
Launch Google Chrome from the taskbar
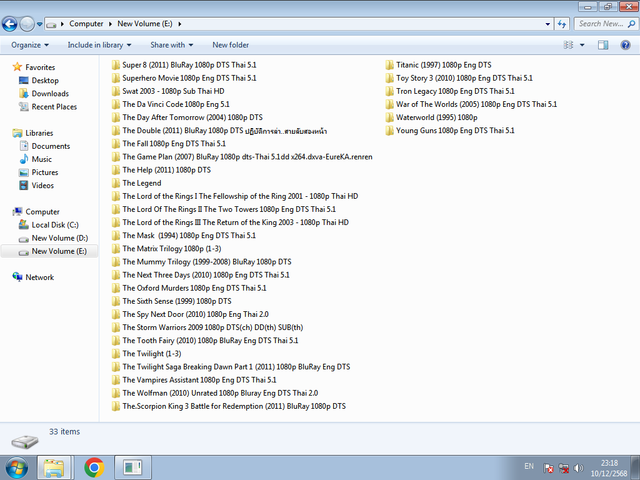coord(94,467)
